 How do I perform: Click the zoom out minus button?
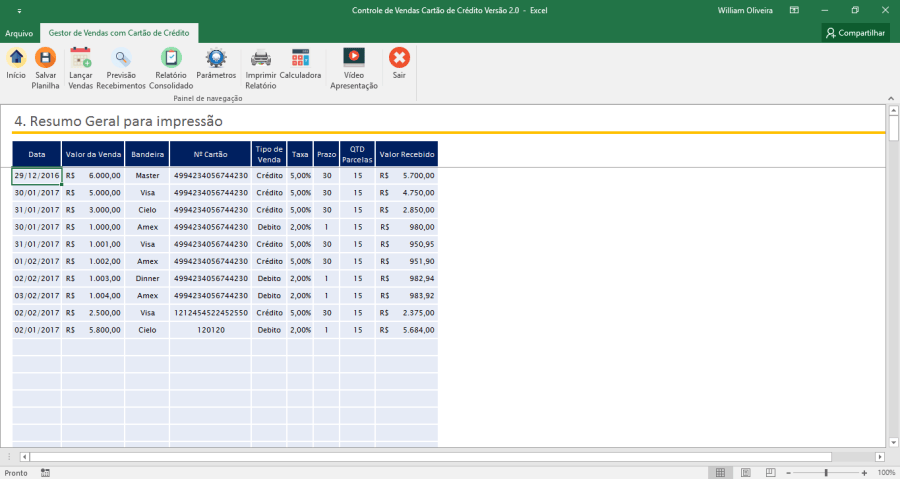tap(789, 473)
